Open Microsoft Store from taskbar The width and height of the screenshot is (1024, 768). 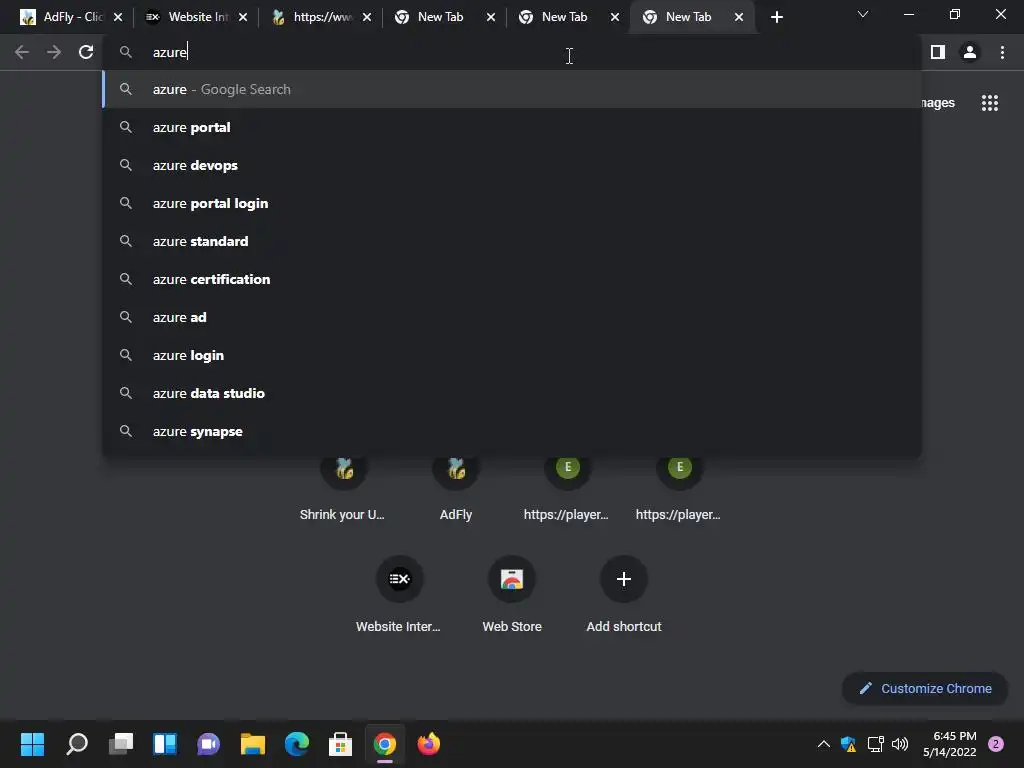[340, 744]
